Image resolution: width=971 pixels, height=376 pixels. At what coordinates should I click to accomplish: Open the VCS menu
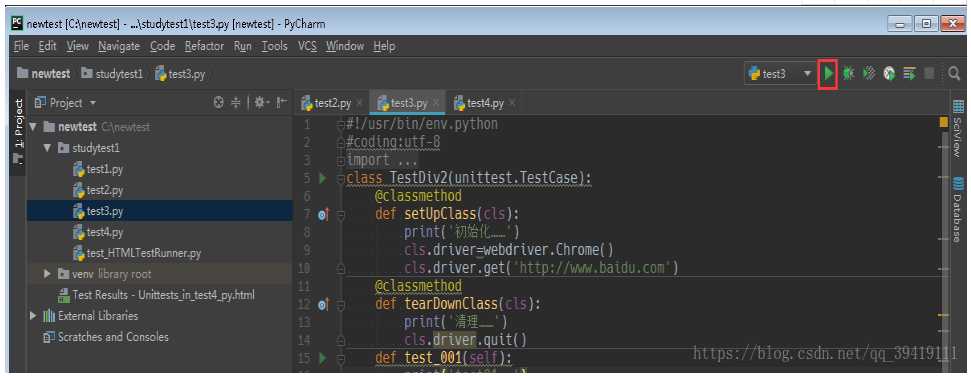coord(307,46)
